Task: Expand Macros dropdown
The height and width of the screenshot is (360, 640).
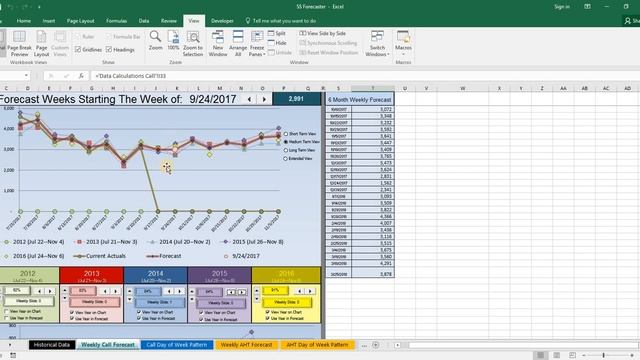Action: 403,54
